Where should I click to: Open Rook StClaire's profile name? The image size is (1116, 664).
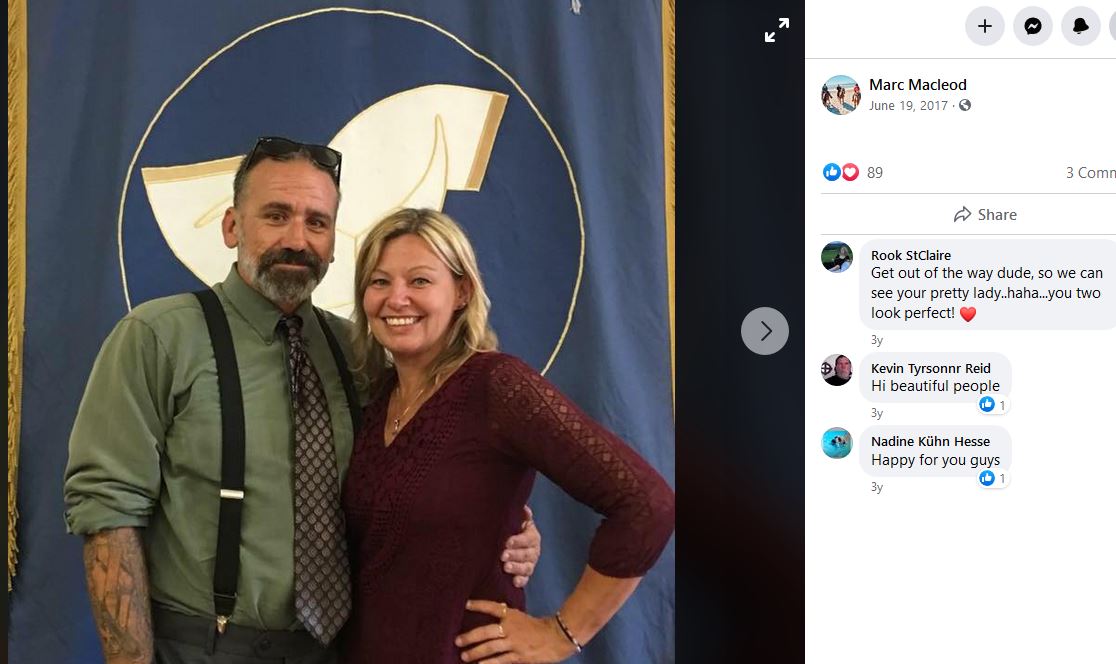(911, 255)
